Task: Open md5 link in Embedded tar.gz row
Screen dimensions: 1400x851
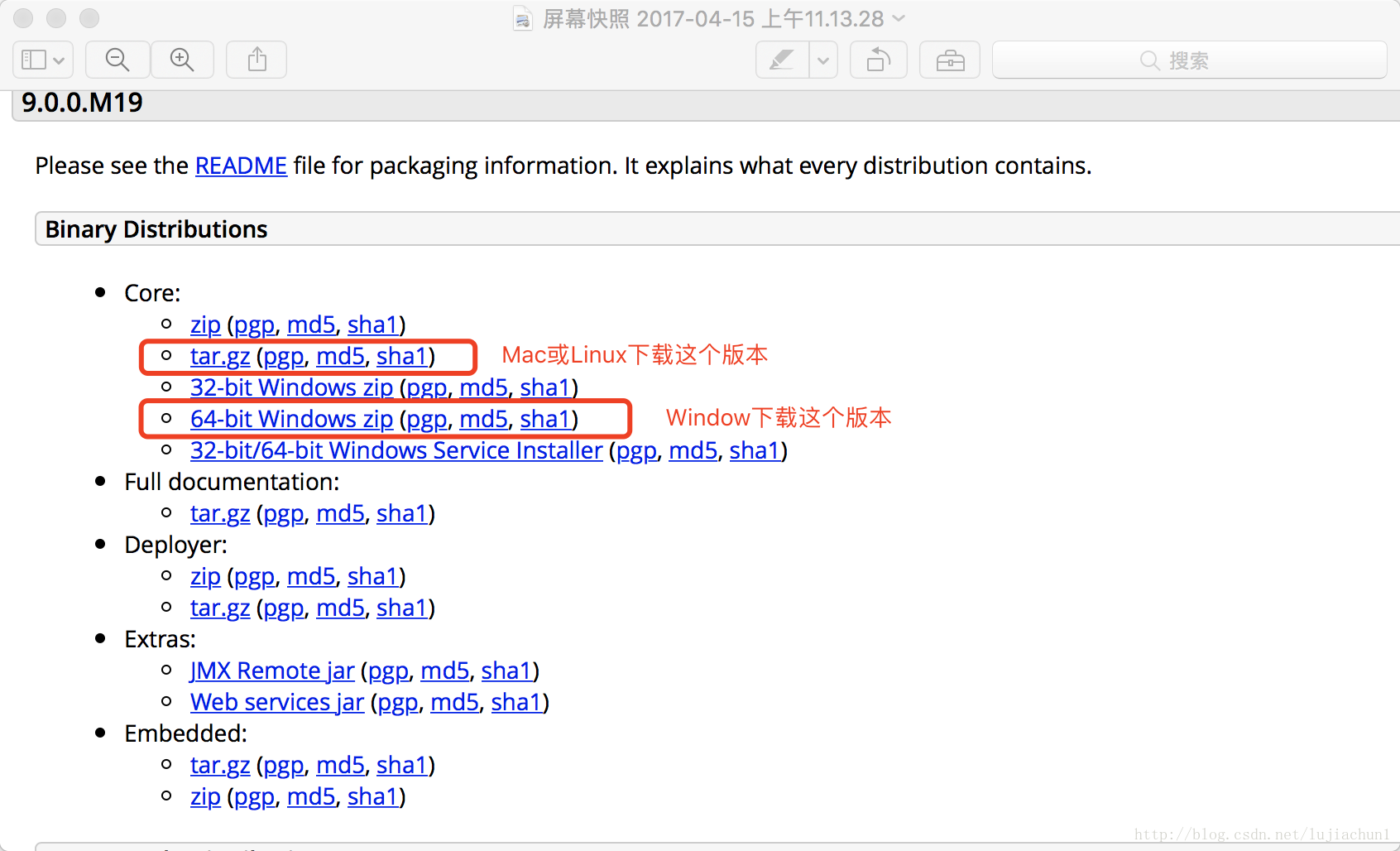Action: (340, 765)
